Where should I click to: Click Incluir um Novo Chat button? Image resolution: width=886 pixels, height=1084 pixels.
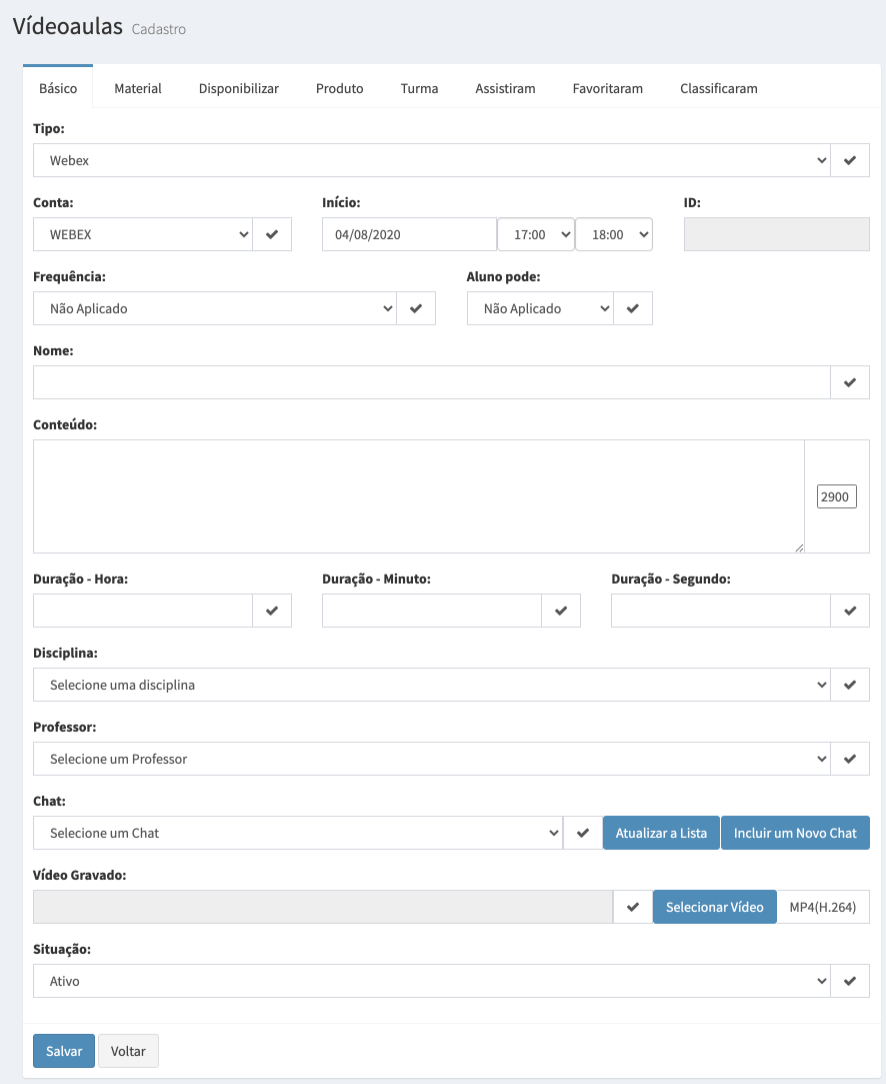click(795, 833)
